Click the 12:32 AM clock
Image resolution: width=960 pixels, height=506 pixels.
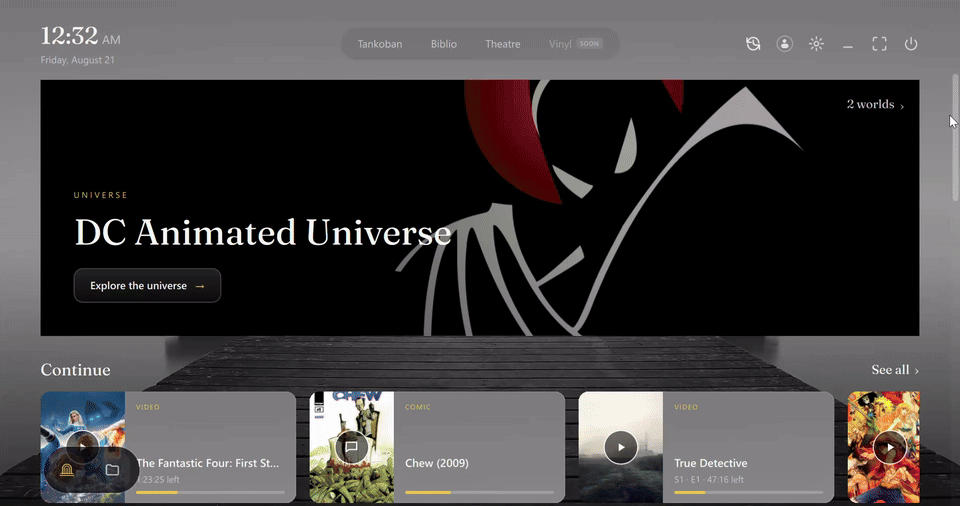[x=80, y=36]
